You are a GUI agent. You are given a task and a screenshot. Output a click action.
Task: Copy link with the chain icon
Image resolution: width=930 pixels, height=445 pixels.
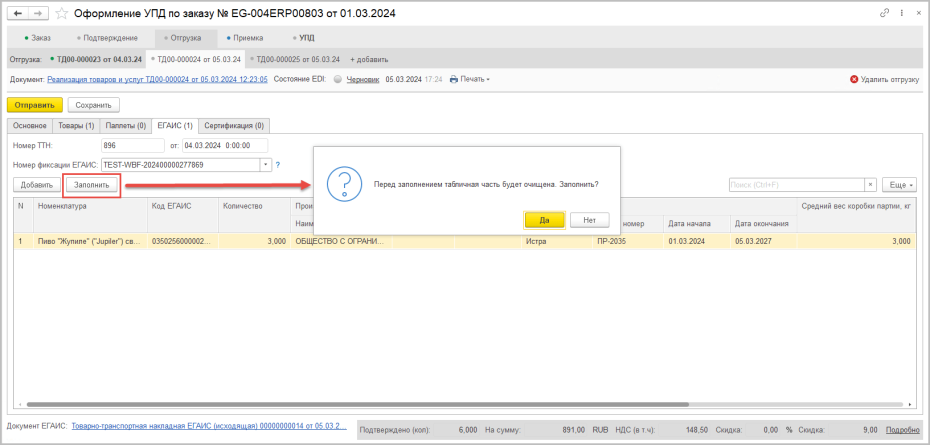[x=886, y=12]
